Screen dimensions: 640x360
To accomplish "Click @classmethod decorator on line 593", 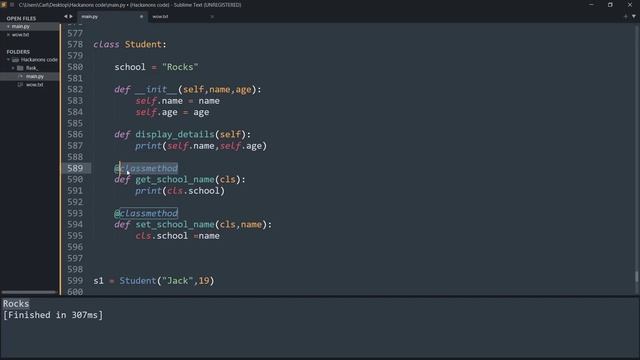I will point(146,213).
